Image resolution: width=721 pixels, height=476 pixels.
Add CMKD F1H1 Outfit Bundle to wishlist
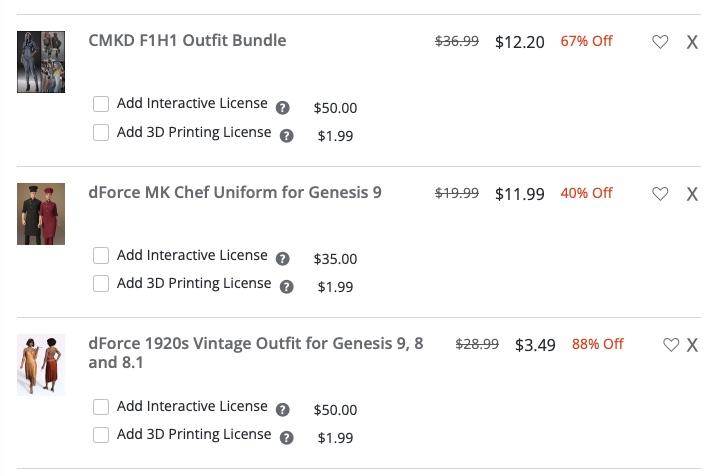coord(660,42)
